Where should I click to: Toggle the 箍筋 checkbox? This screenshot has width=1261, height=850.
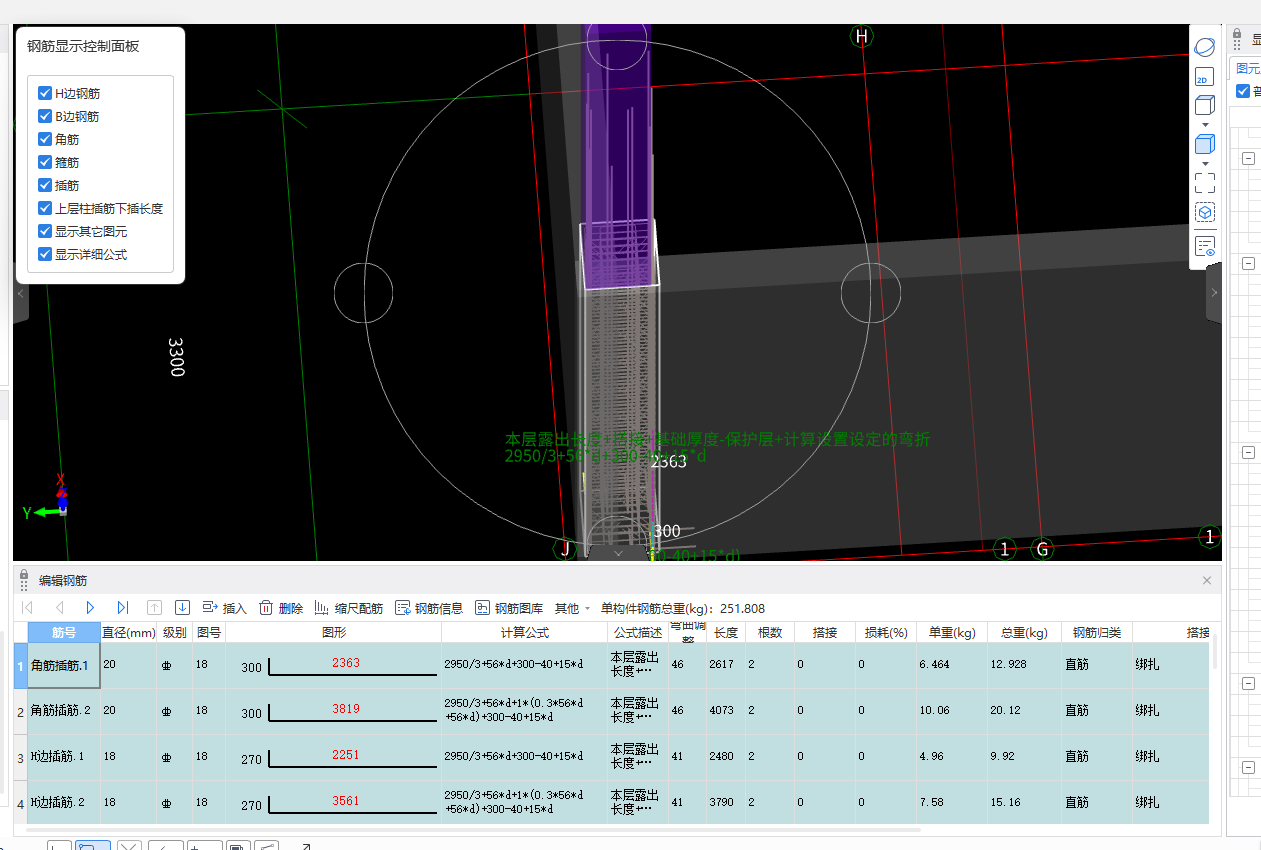click(x=45, y=162)
